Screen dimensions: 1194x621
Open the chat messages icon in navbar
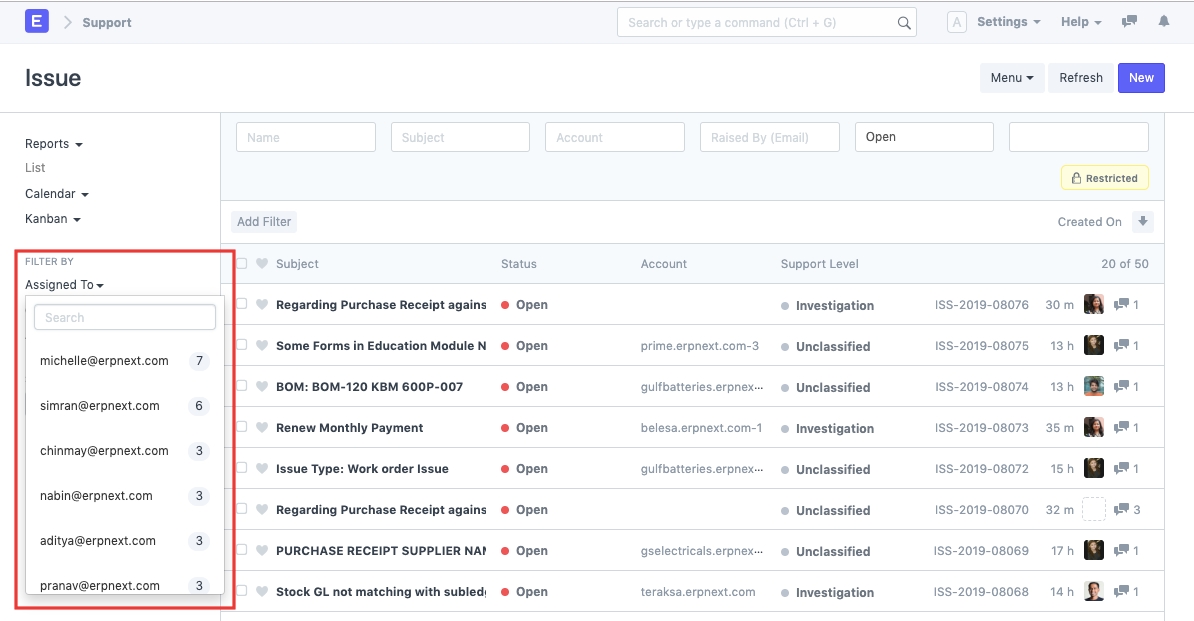[1129, 22]
